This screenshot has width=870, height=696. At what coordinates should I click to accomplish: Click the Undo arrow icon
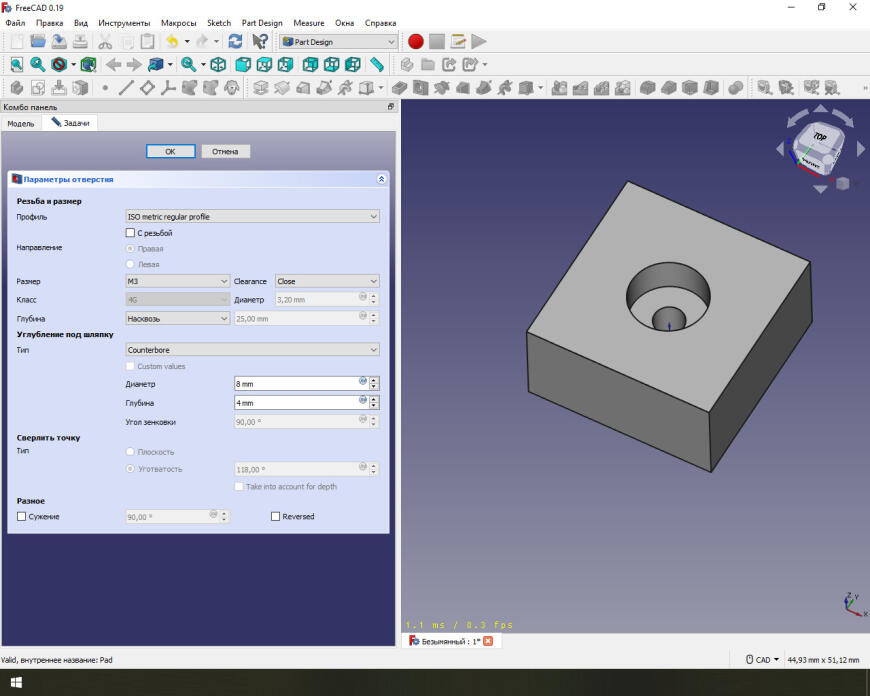click(x=172, y=42)
